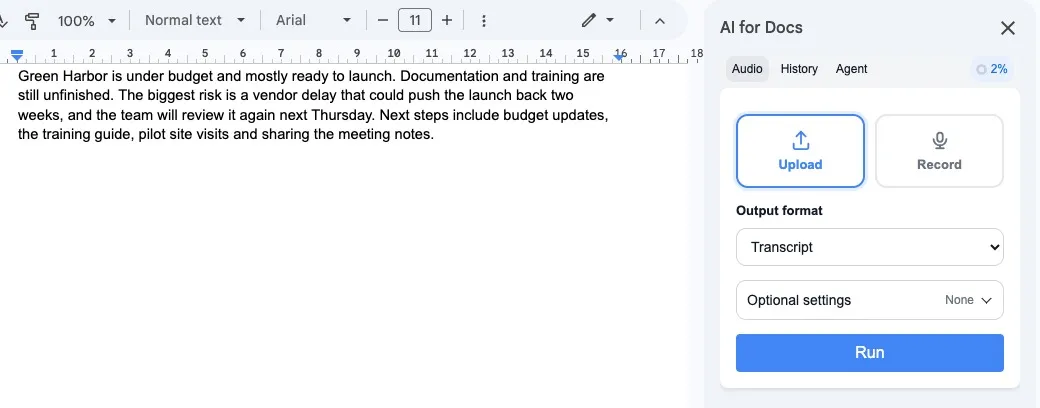Close the AI for Docs panel
The width and height of the screenshot is (1040, 408).
[1008, 28]
